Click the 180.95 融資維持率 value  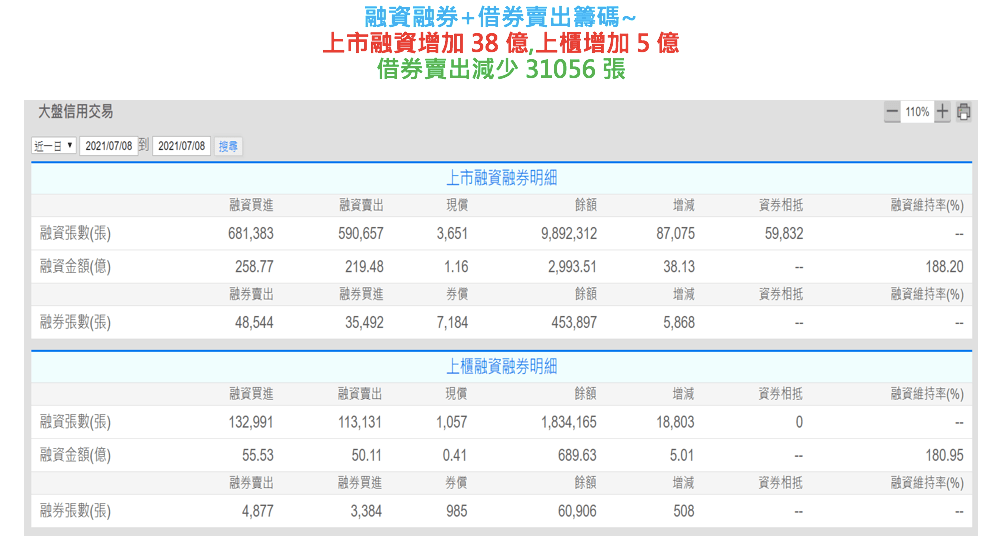coord(944,455)
